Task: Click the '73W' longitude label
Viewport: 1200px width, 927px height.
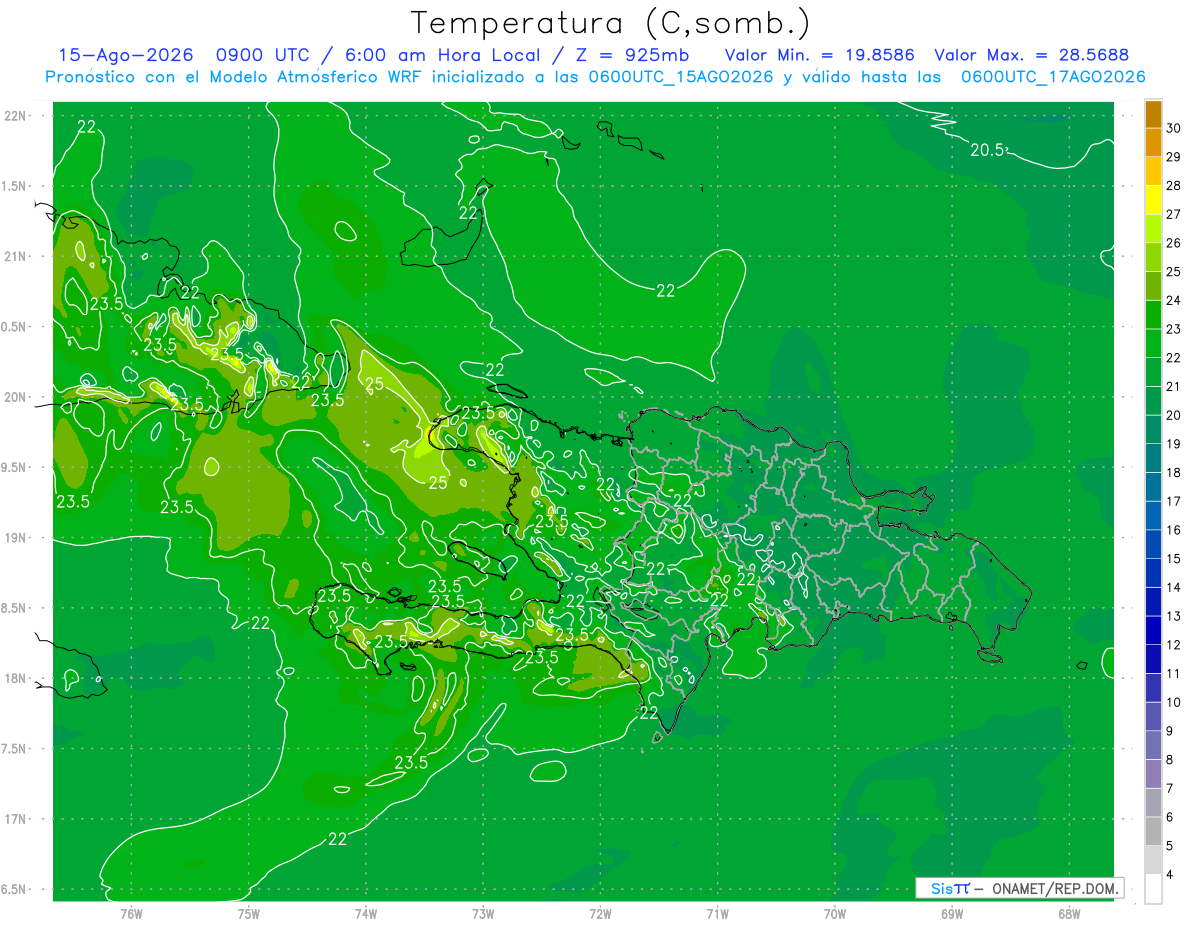Action: click(483, 913)
